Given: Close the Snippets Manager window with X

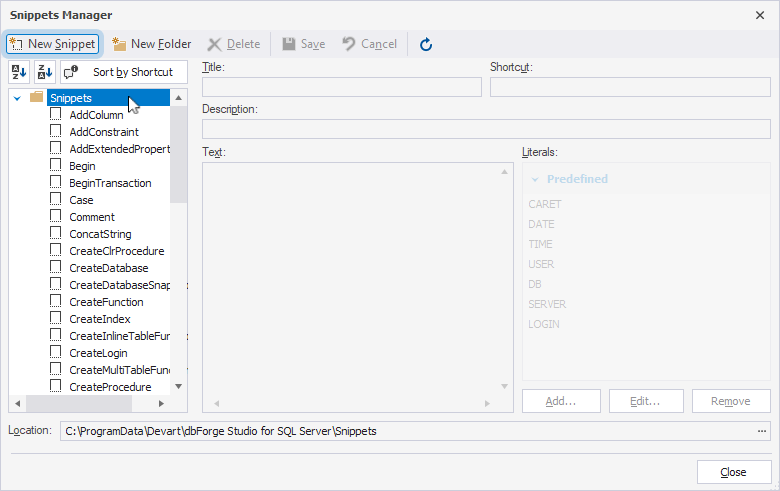Looking at the screenshot, I should pyautogui.click(x=760, y=15).
